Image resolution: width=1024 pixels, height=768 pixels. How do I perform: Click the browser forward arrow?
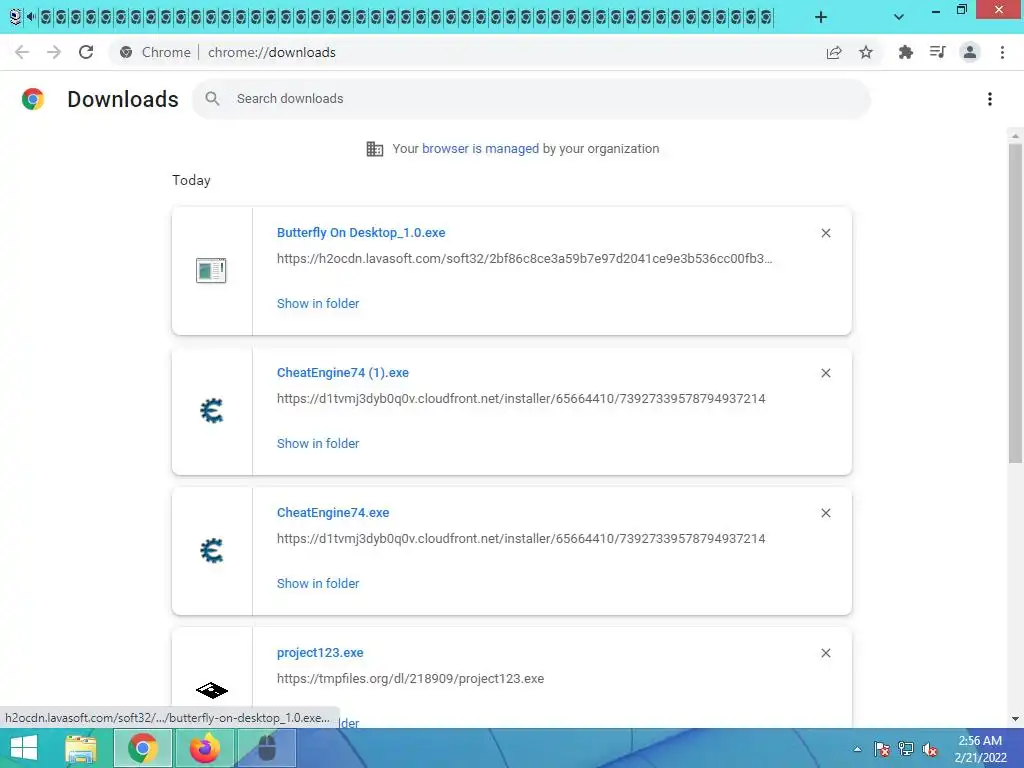click(54, 52)
